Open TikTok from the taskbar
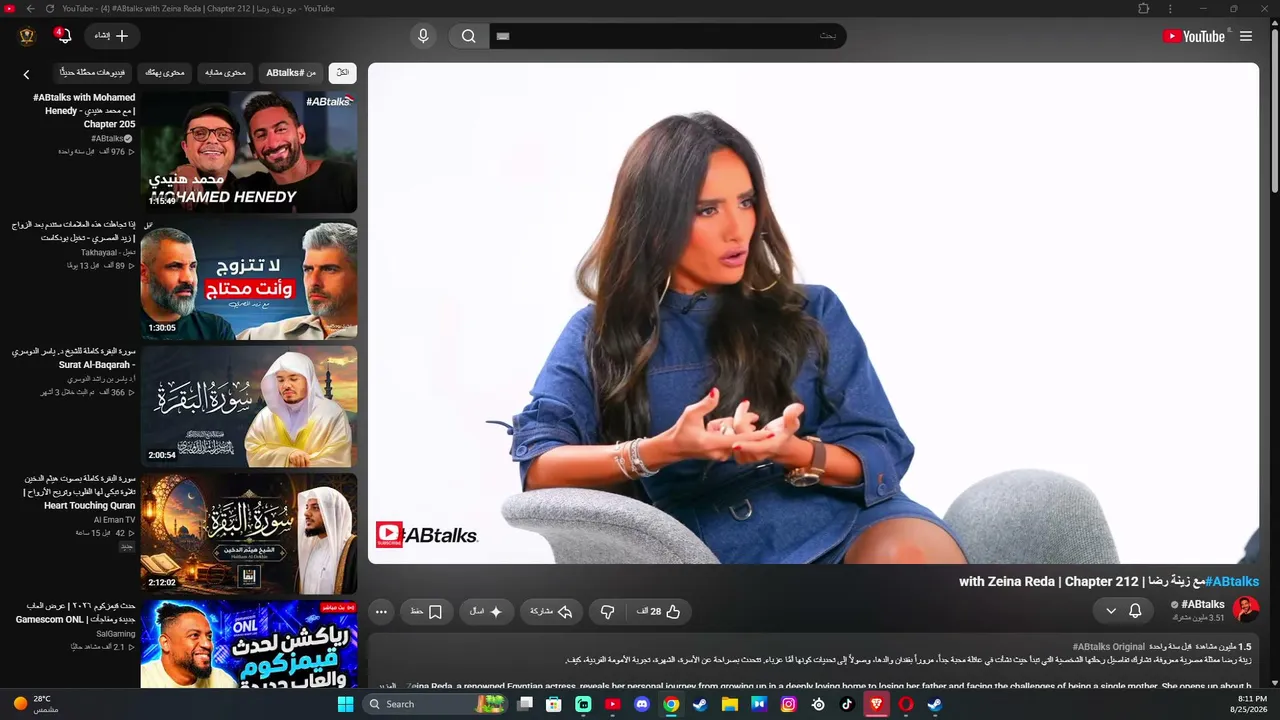This screenshot has height=720, width=1280. 847,704
